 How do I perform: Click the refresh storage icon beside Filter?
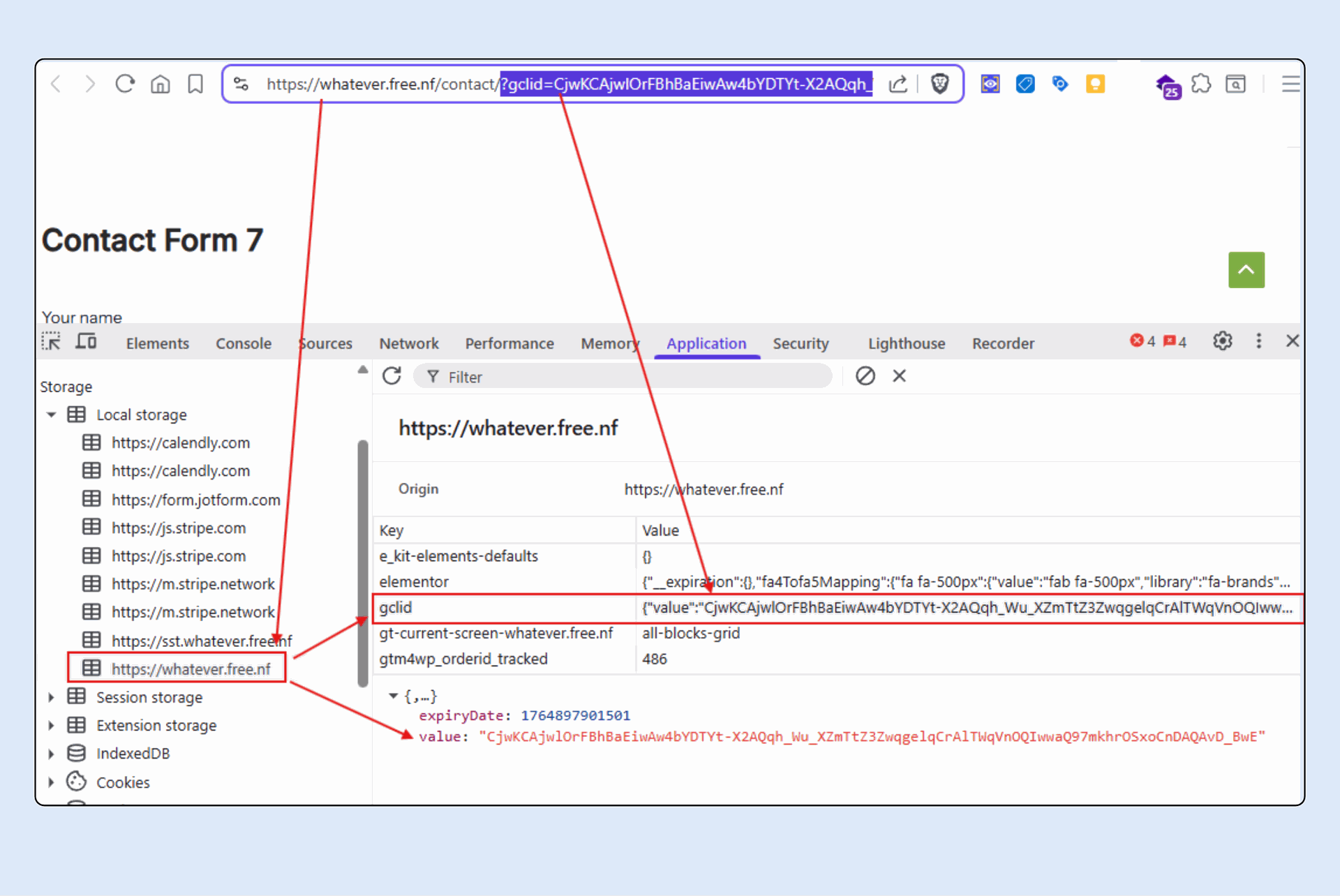(x=392, y=376)
